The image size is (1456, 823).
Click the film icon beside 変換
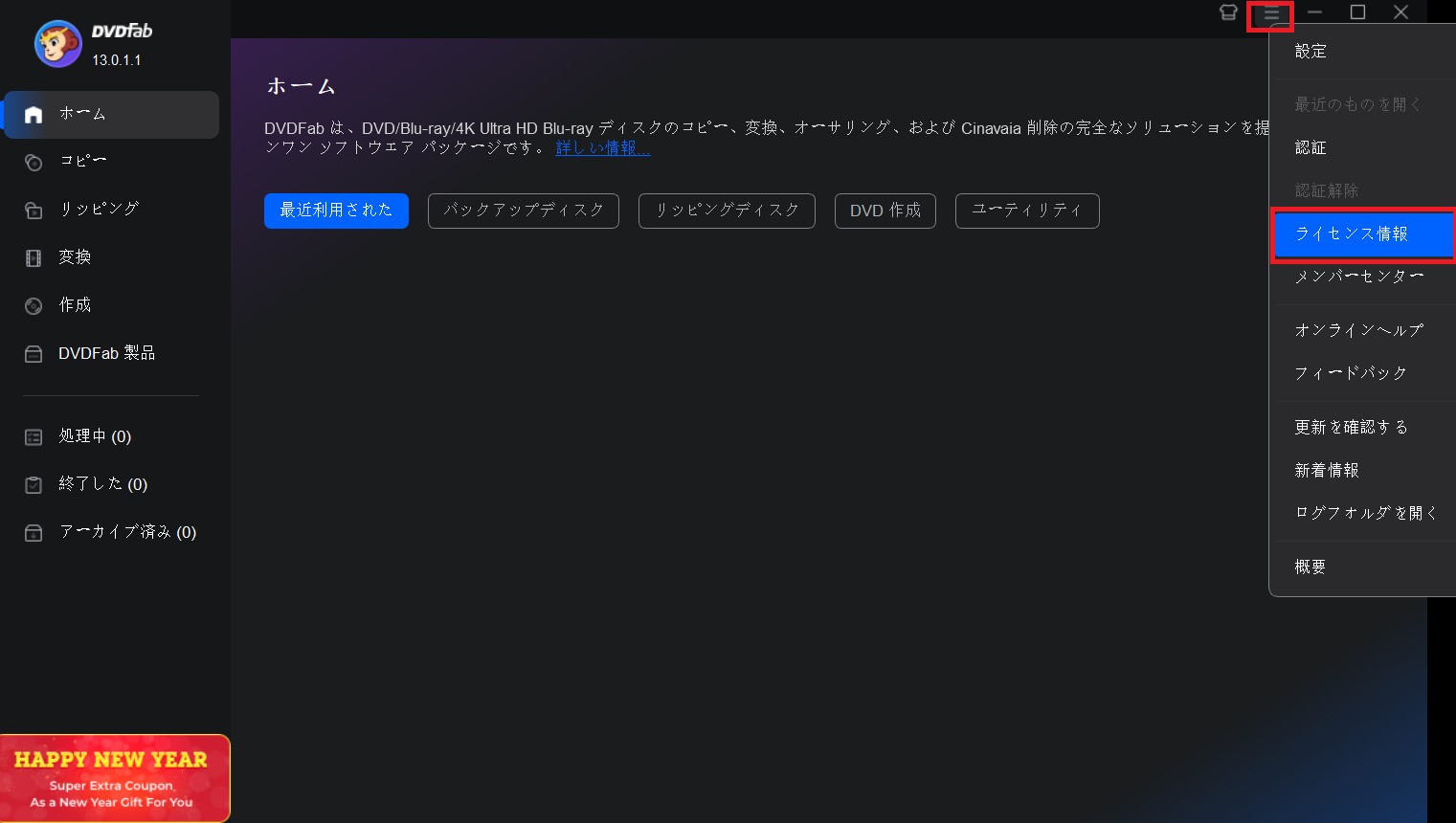coord(34,258)
